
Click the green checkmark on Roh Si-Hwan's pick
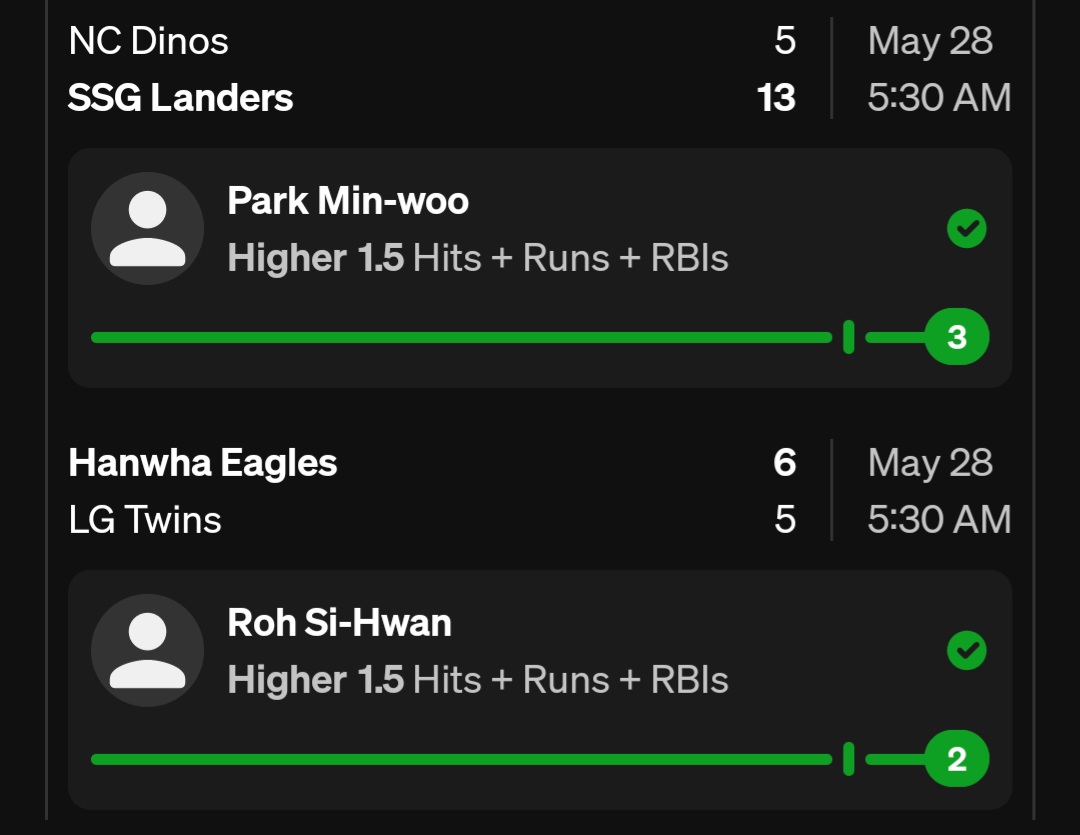pos(966,652)
